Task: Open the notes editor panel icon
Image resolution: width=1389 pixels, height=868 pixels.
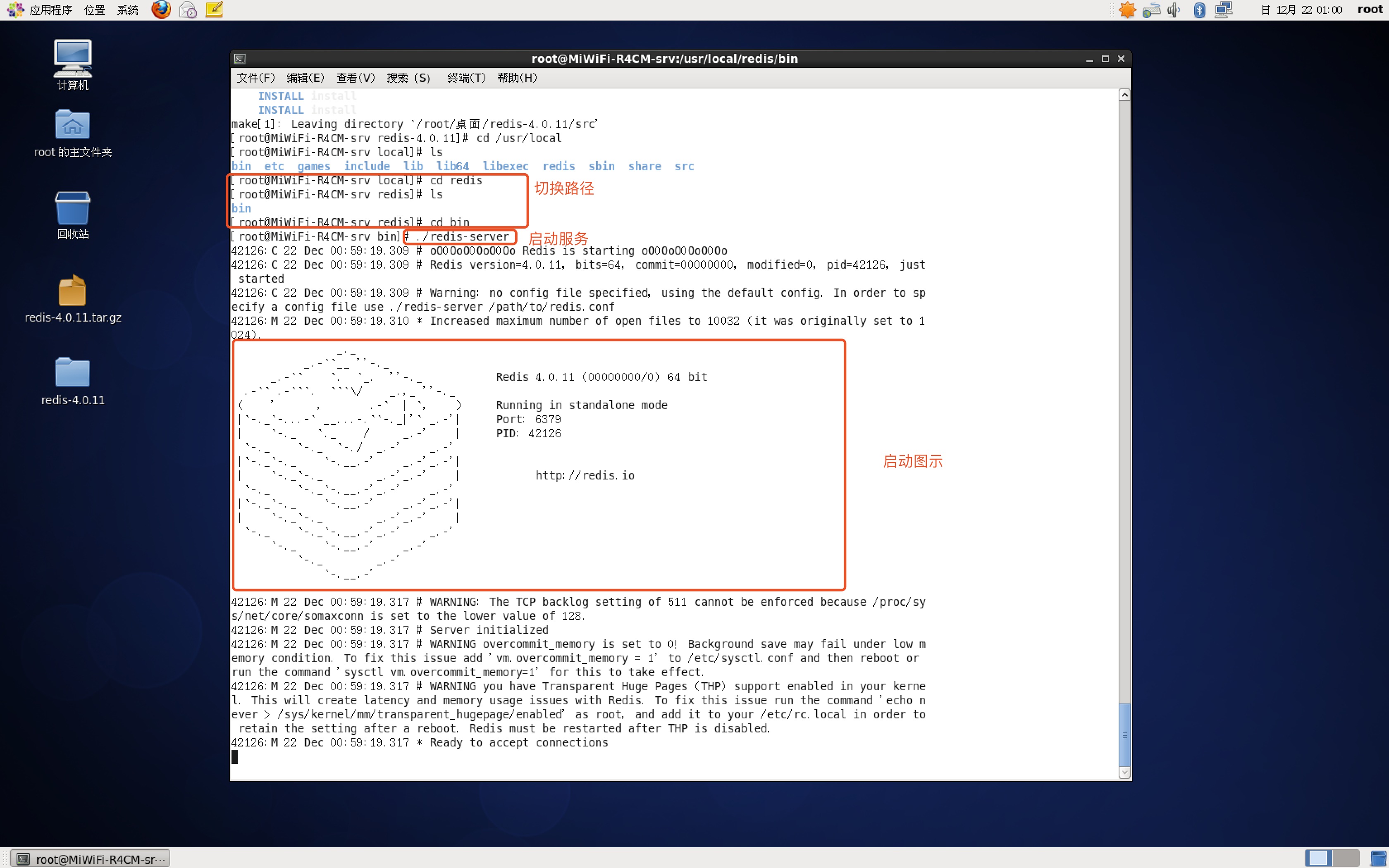Action: tap(214, 10)
